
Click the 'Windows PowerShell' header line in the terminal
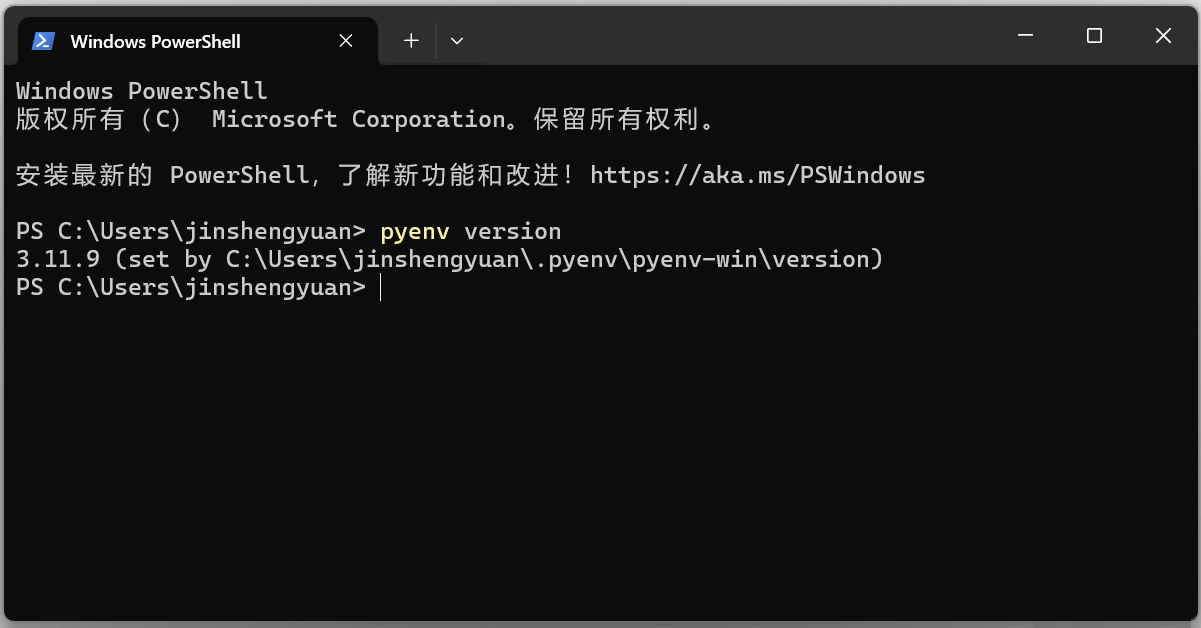pyautogui.click(x=142, y=91)
